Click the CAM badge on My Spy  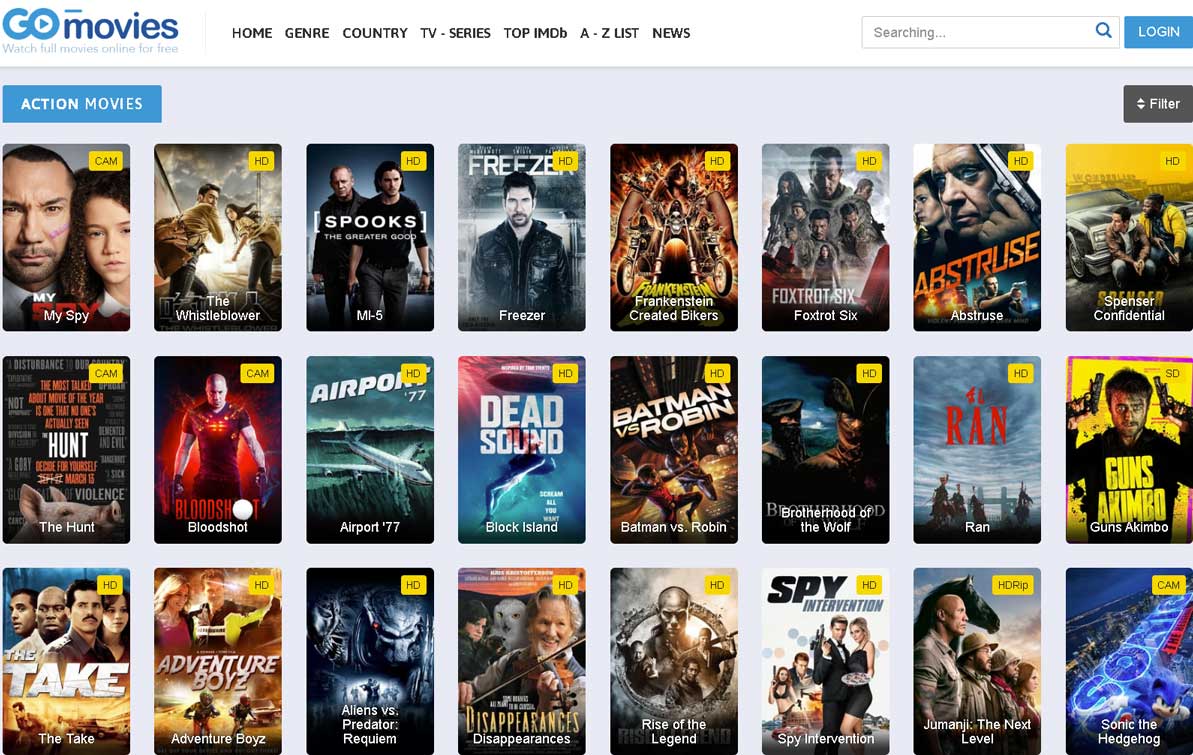tap(106, 161)
